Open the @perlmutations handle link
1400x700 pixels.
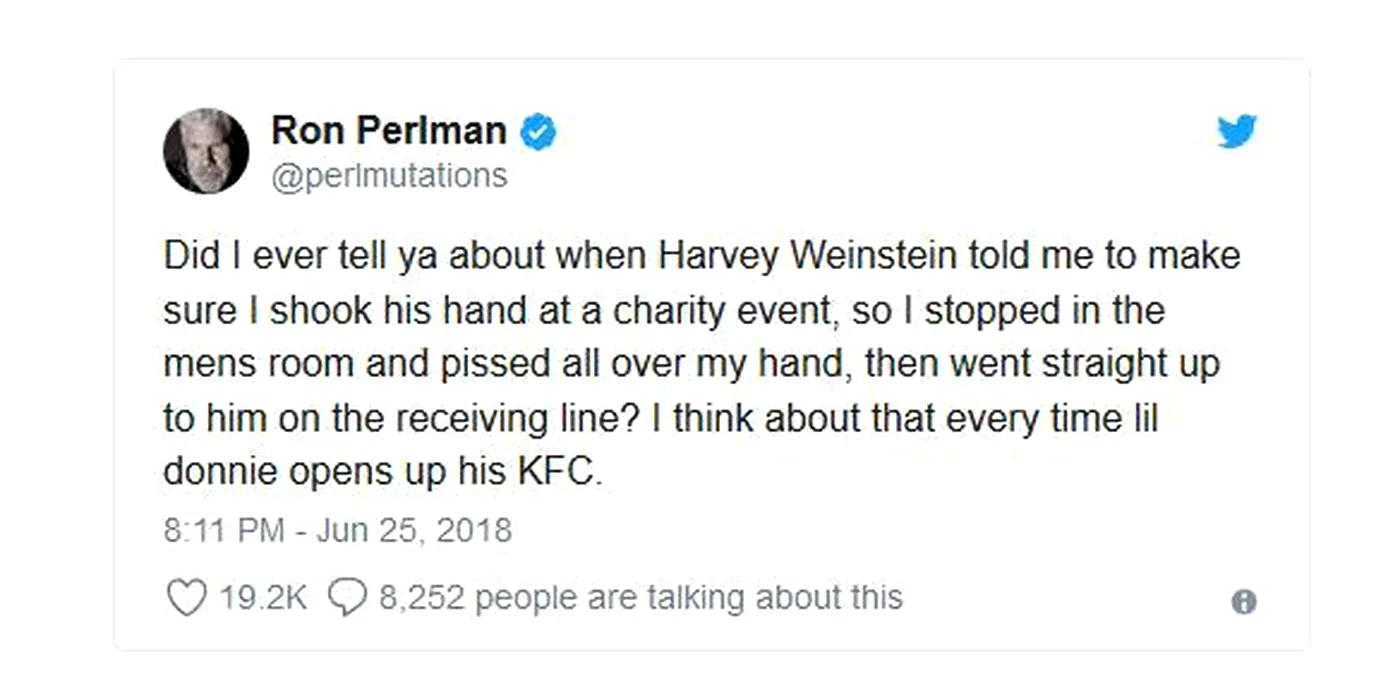click(389, 176)
